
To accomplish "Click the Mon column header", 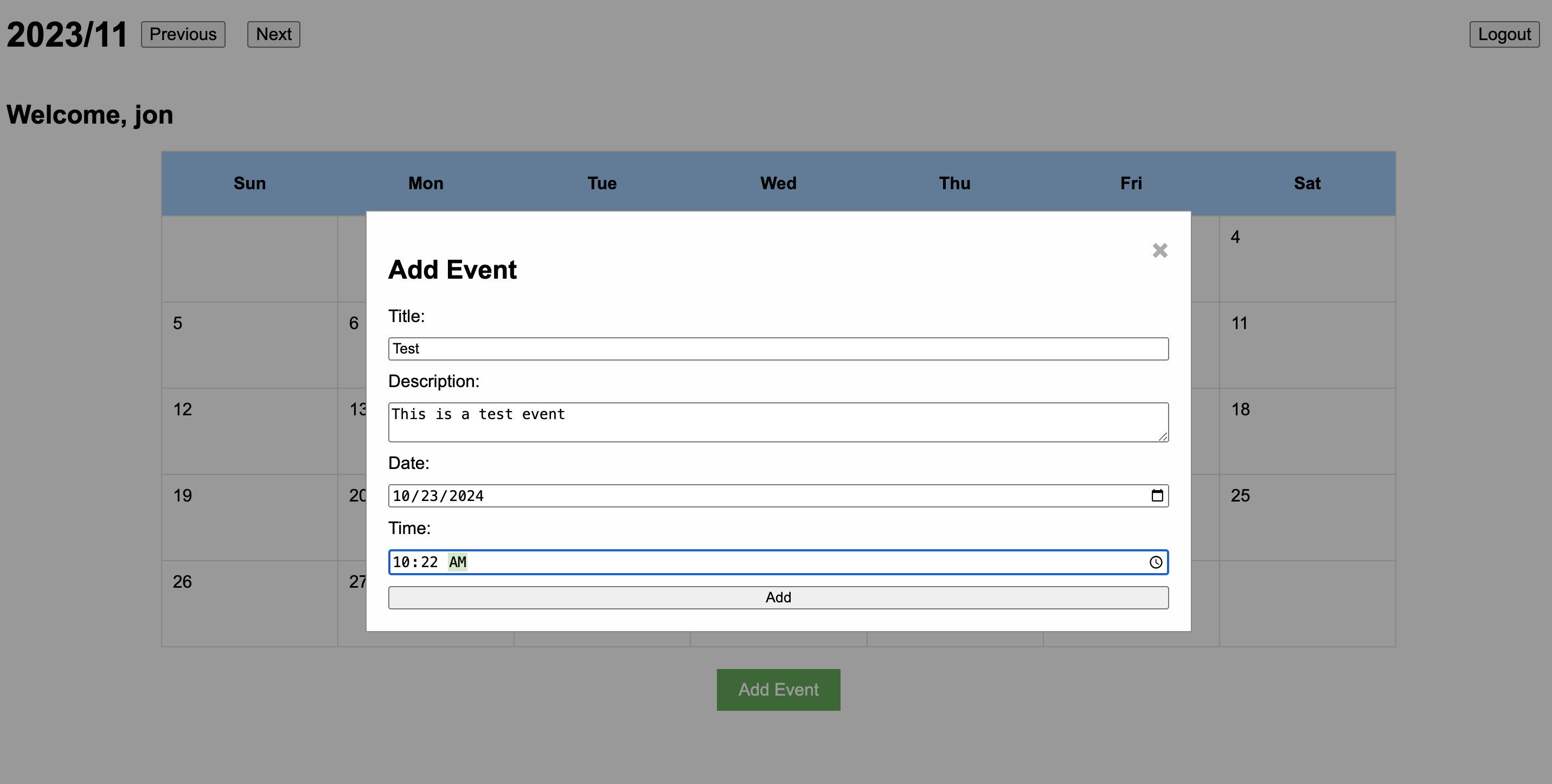I will click(426, 183).
